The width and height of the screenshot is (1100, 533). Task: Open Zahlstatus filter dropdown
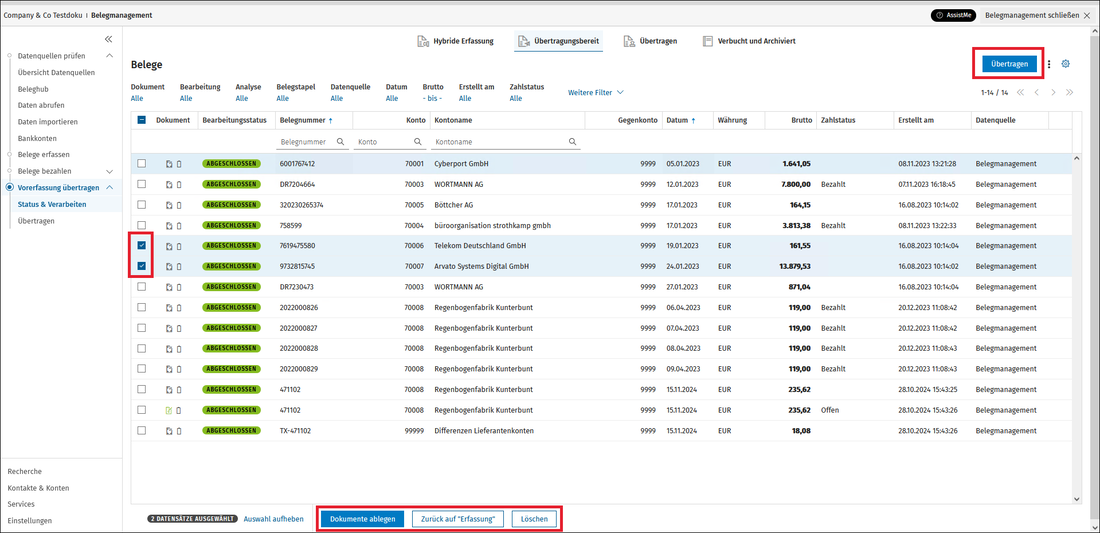pyautogui.click(x=516, y=99)
